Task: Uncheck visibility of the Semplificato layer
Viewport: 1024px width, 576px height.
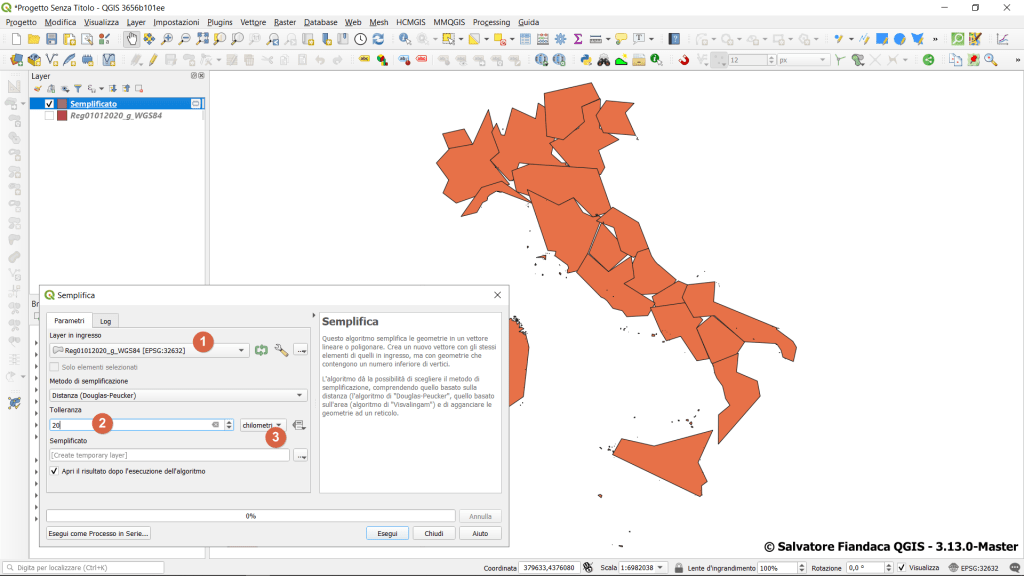Action: click(x=49, y=104)
